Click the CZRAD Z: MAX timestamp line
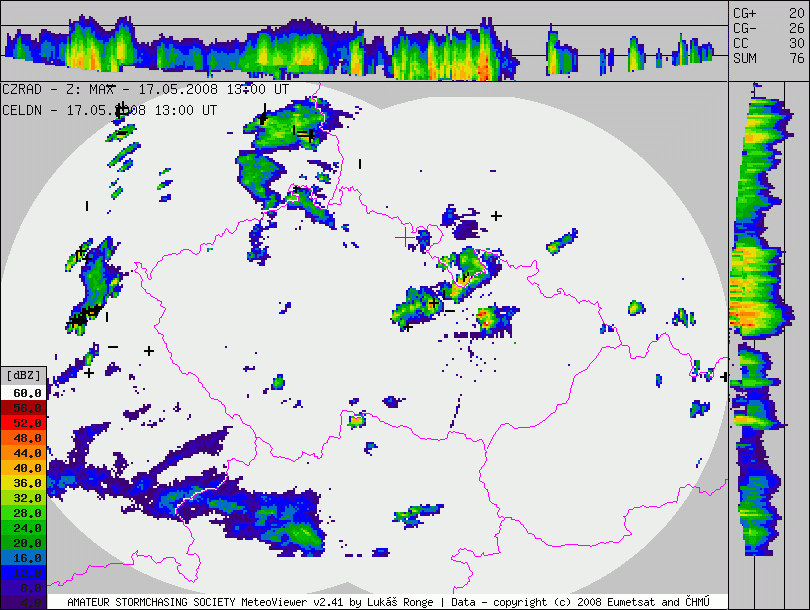The height and width of the screenshot is (610, 810). click(x=145, y=89)
